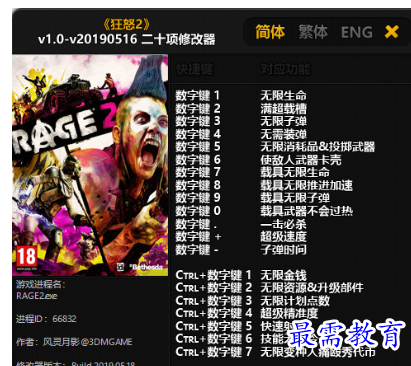Select the 超级速度 option
Viewport: 411px width, 366px height.
283,237
